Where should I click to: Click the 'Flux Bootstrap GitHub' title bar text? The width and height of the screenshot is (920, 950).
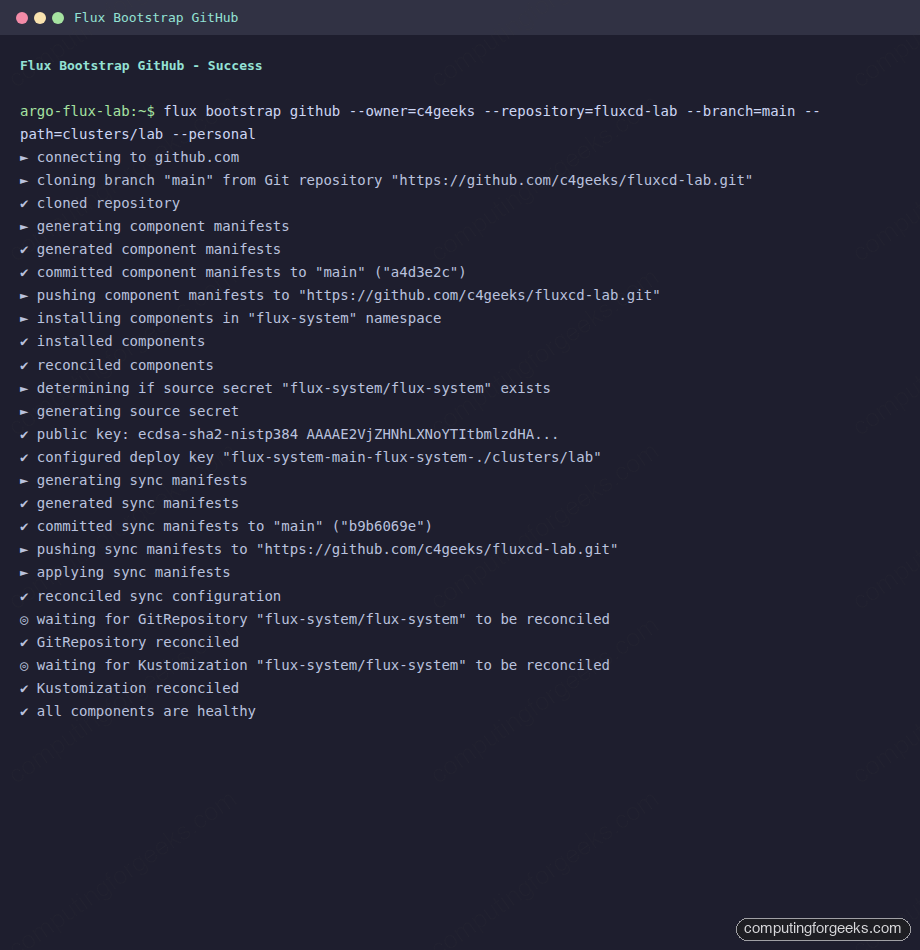click(x=156, y=18)
